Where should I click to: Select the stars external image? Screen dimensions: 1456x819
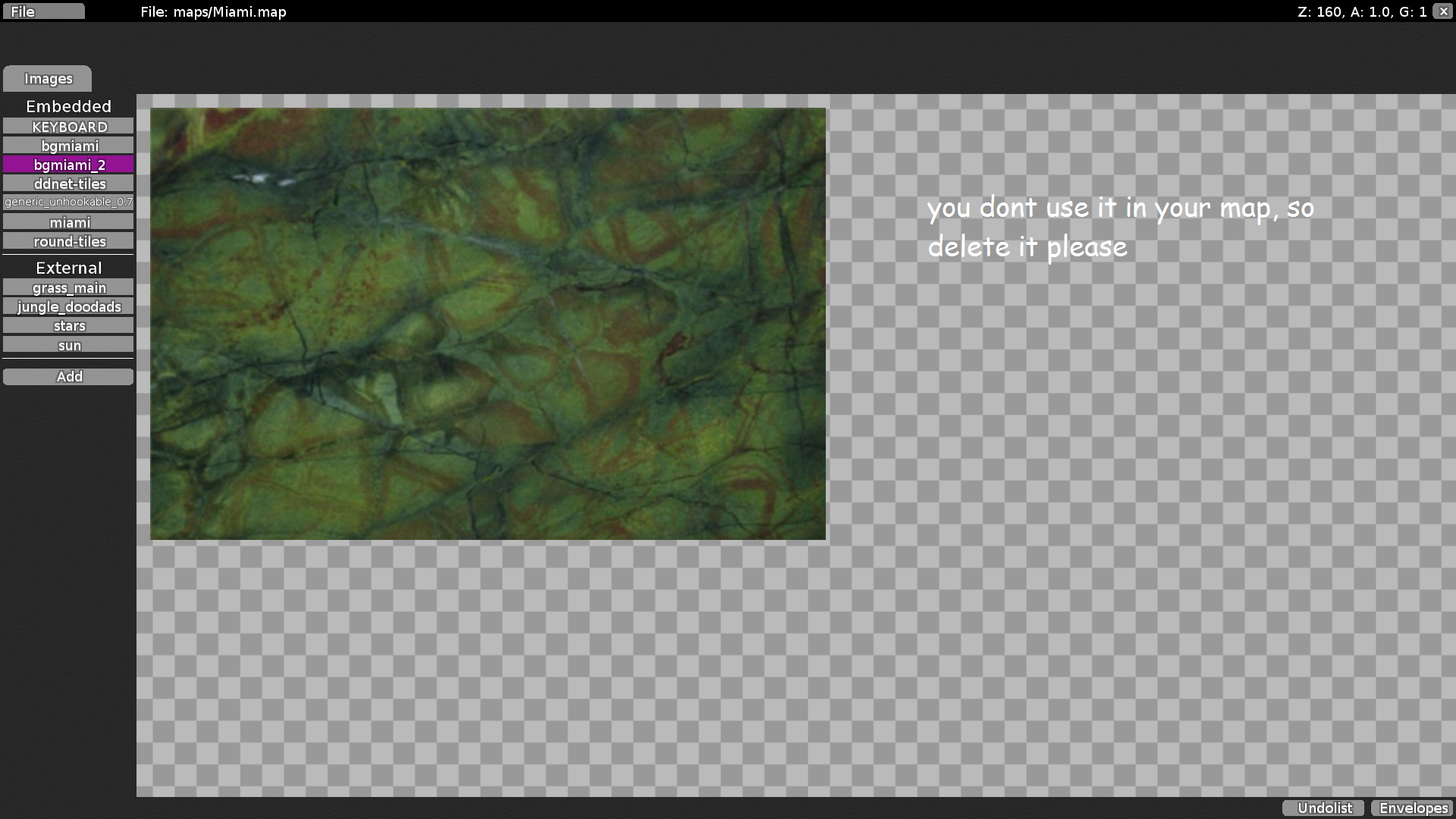(68, 325)
